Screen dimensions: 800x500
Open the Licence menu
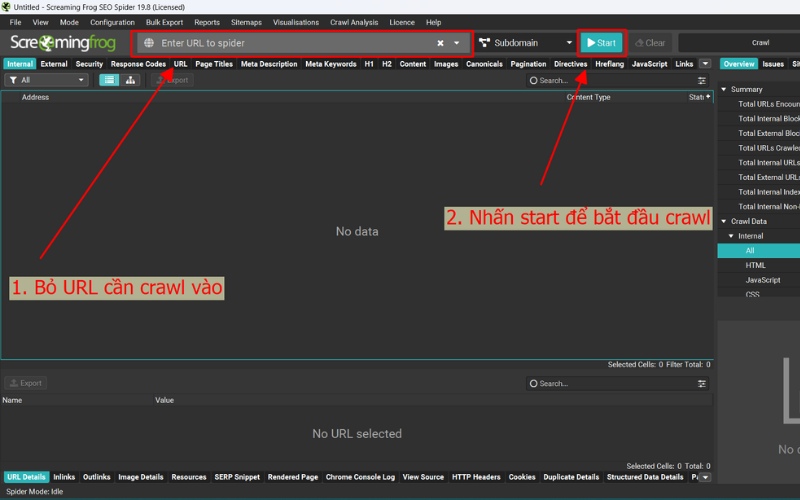point(402,22)
